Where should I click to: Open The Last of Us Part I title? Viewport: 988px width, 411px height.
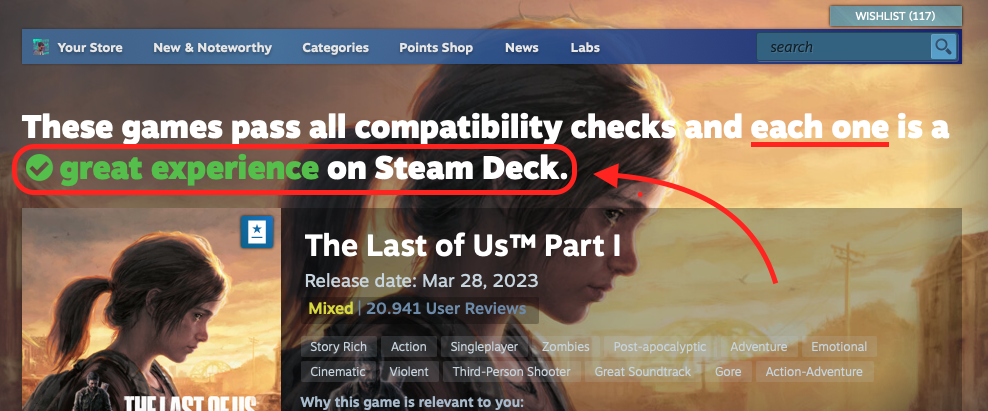[x=462, y=246]
